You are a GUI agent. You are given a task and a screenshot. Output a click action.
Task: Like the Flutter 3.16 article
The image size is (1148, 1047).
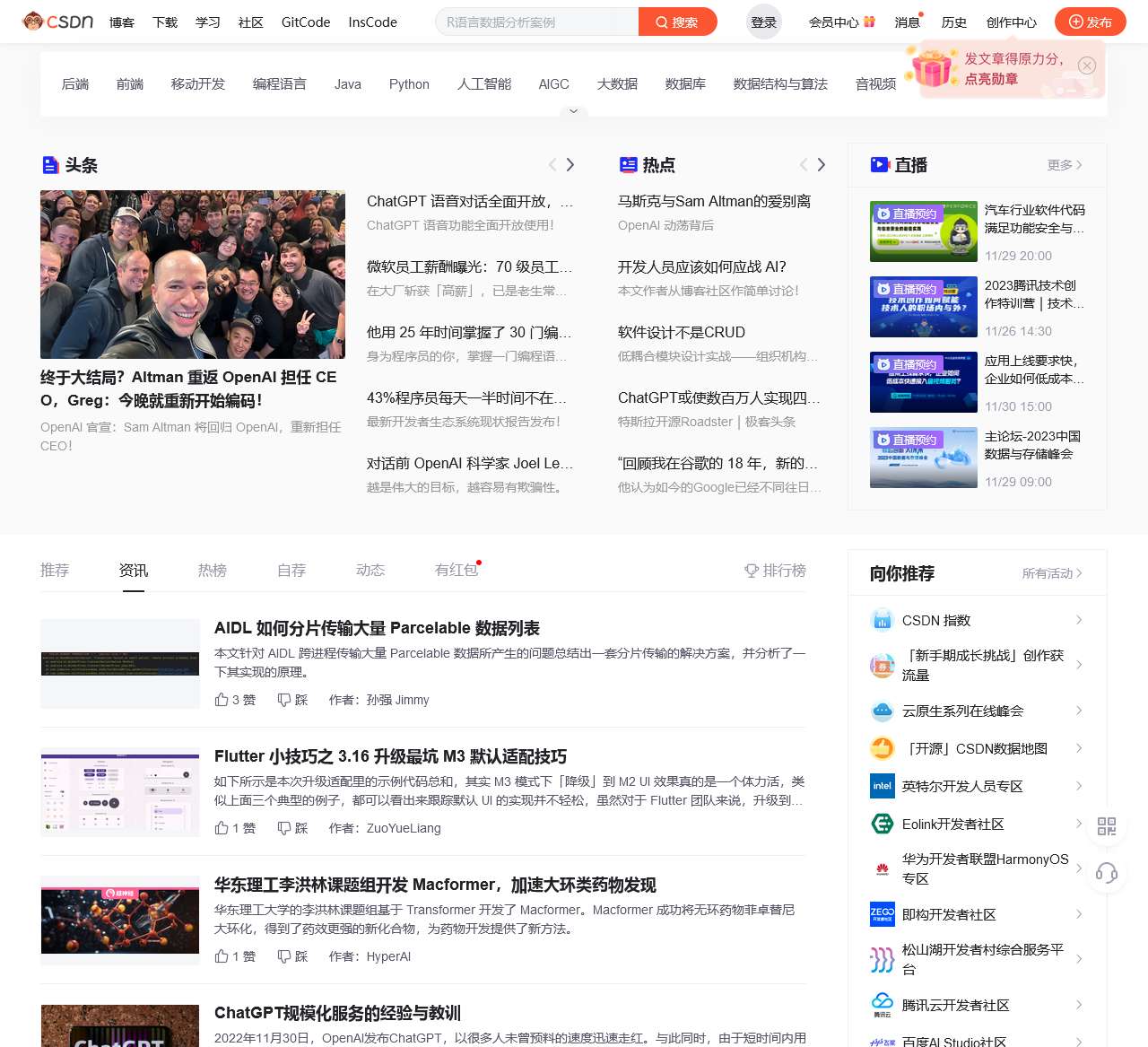(222, 828)
